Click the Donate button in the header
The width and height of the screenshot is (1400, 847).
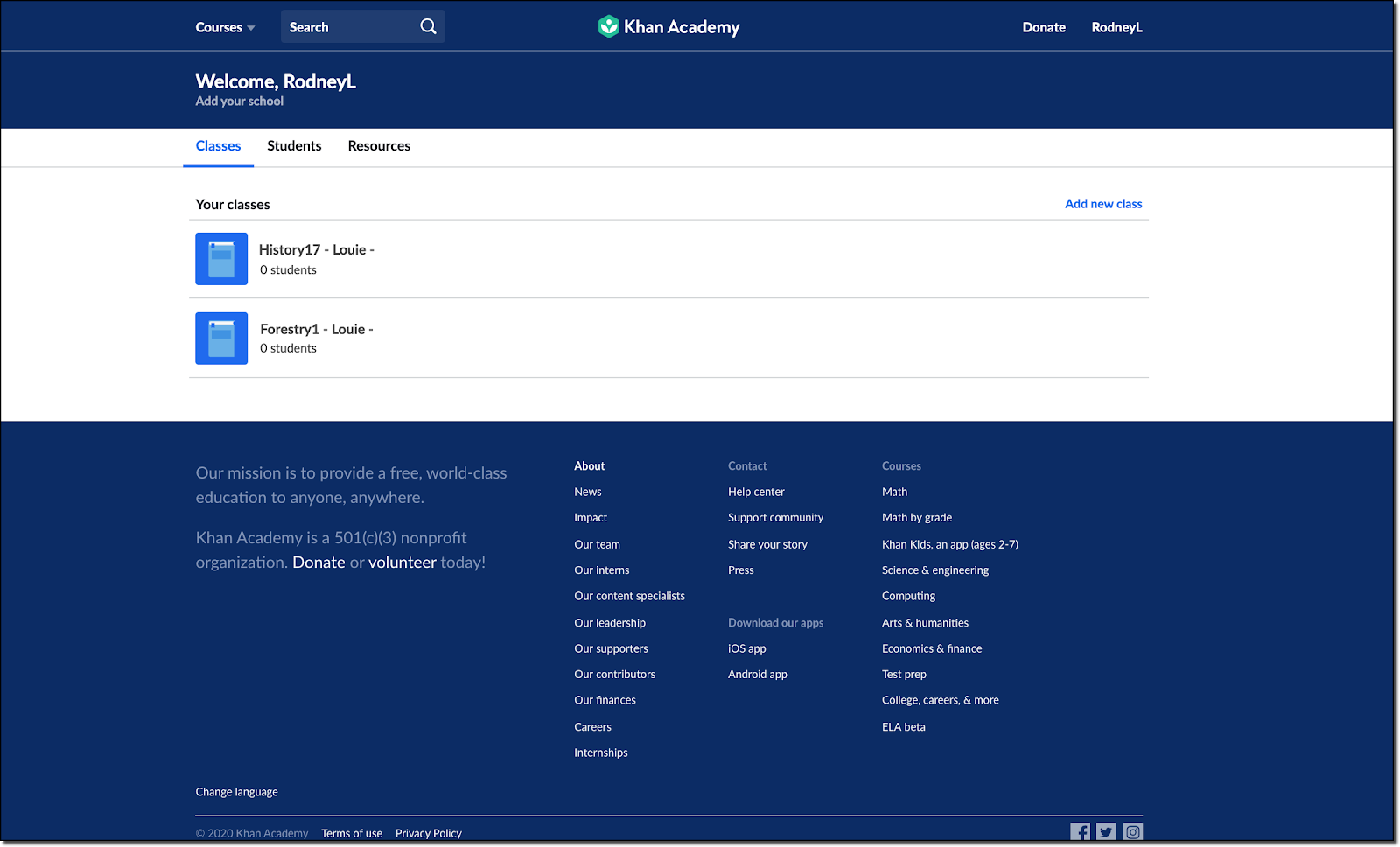point(1044,27)
